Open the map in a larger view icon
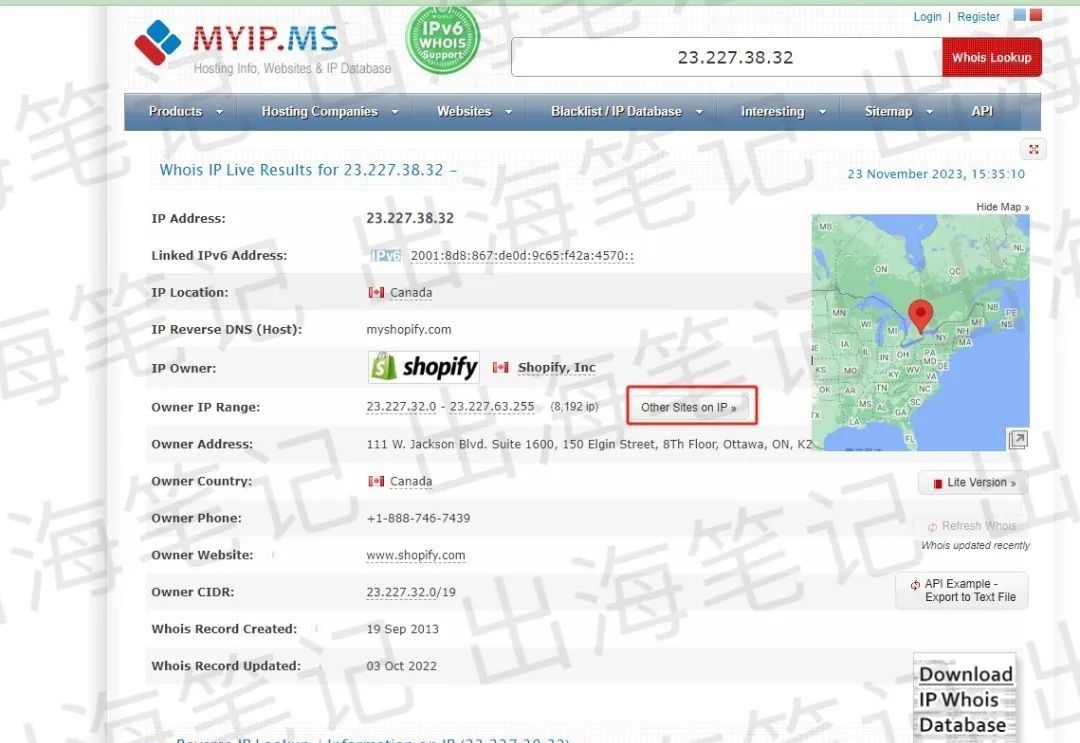The width and height of the screenshot is (1080, 743). (x=1018, y=439)
